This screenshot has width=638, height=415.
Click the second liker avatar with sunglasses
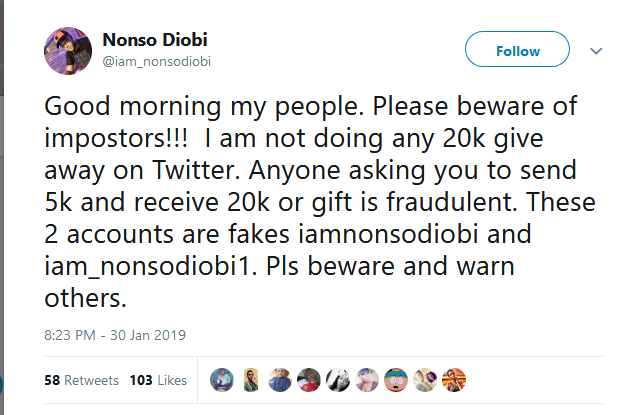(x=251, y=380)
